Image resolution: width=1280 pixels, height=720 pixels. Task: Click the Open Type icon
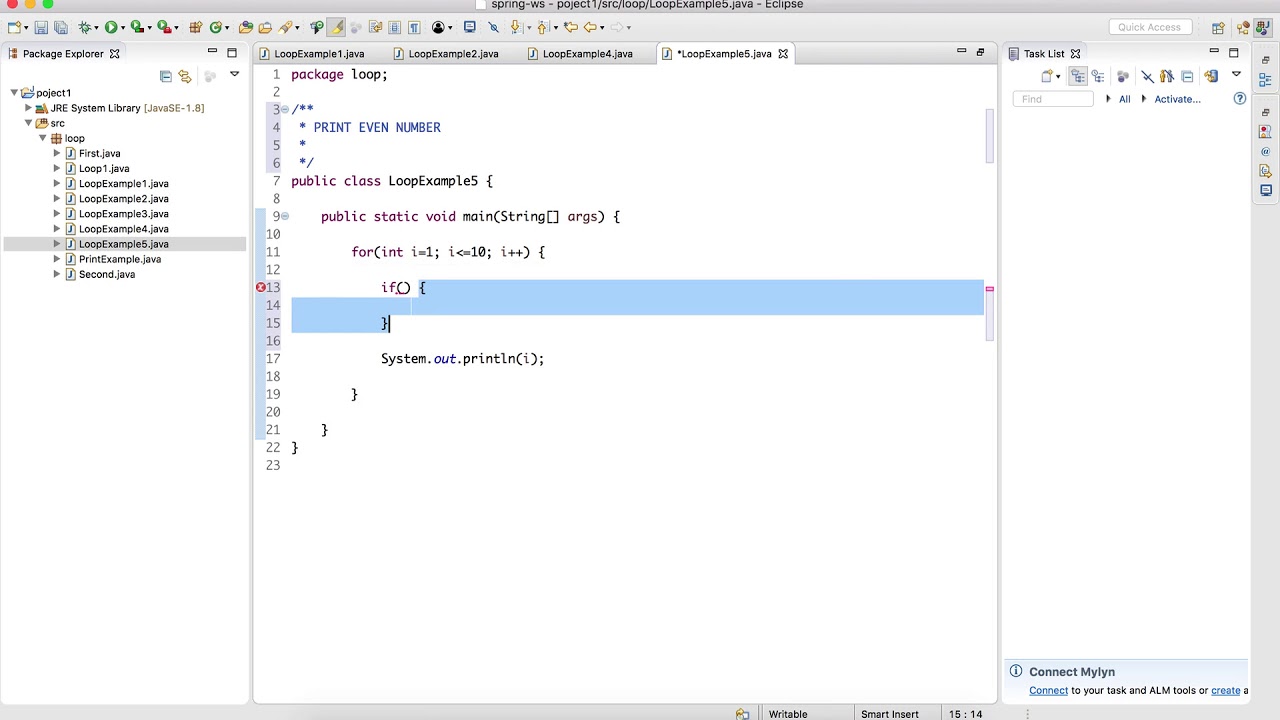[x=245, y=27]
